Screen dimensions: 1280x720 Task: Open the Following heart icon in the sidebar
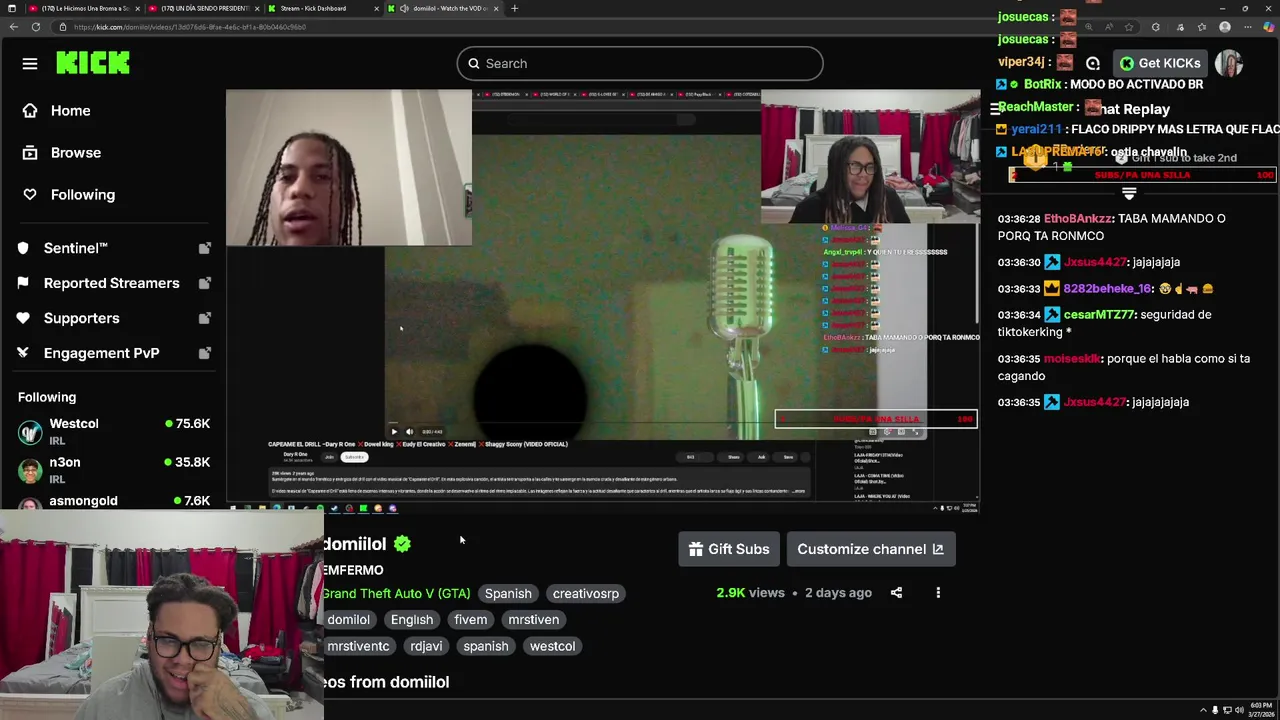[x=30, y=195]
